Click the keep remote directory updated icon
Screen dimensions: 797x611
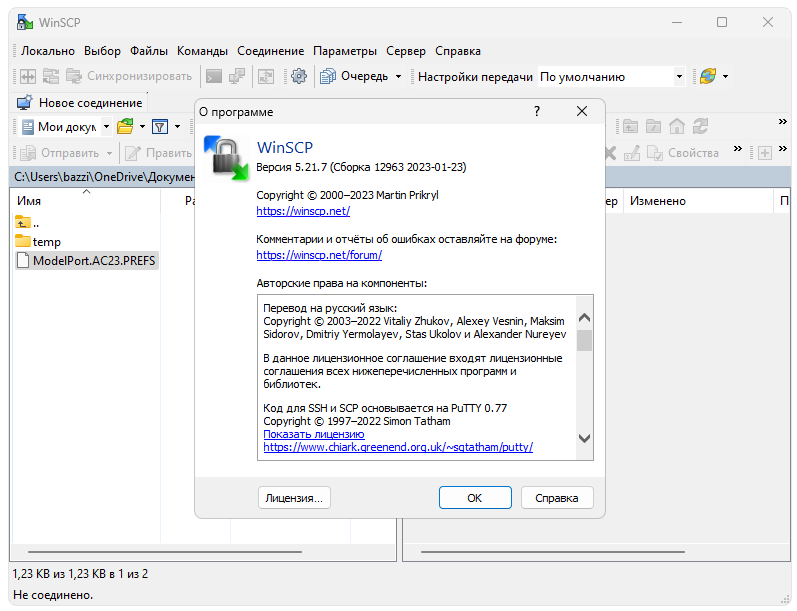point(266,77)
